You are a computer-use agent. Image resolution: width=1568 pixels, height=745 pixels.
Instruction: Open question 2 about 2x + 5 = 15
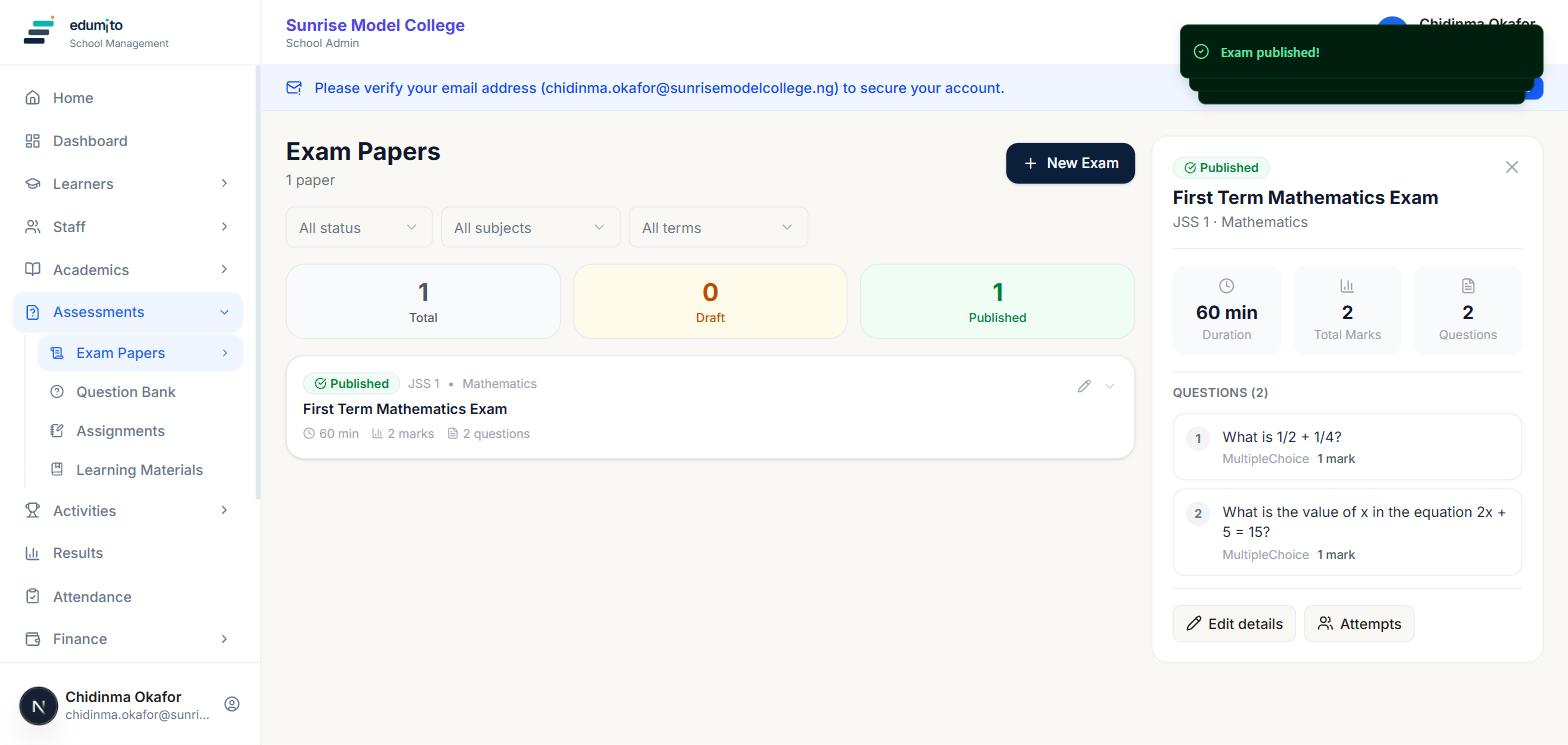1347,532
